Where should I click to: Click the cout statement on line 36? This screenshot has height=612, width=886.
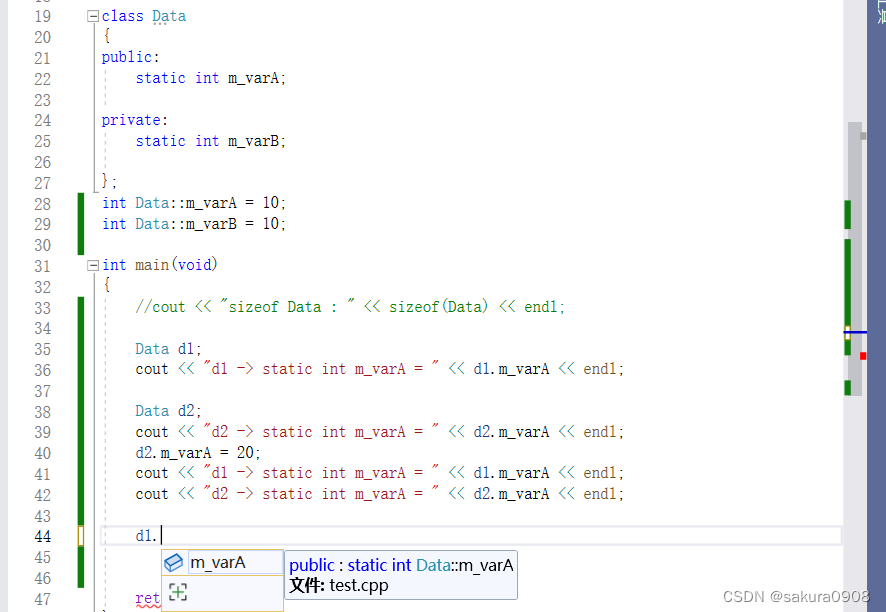(x=380, y=369)
